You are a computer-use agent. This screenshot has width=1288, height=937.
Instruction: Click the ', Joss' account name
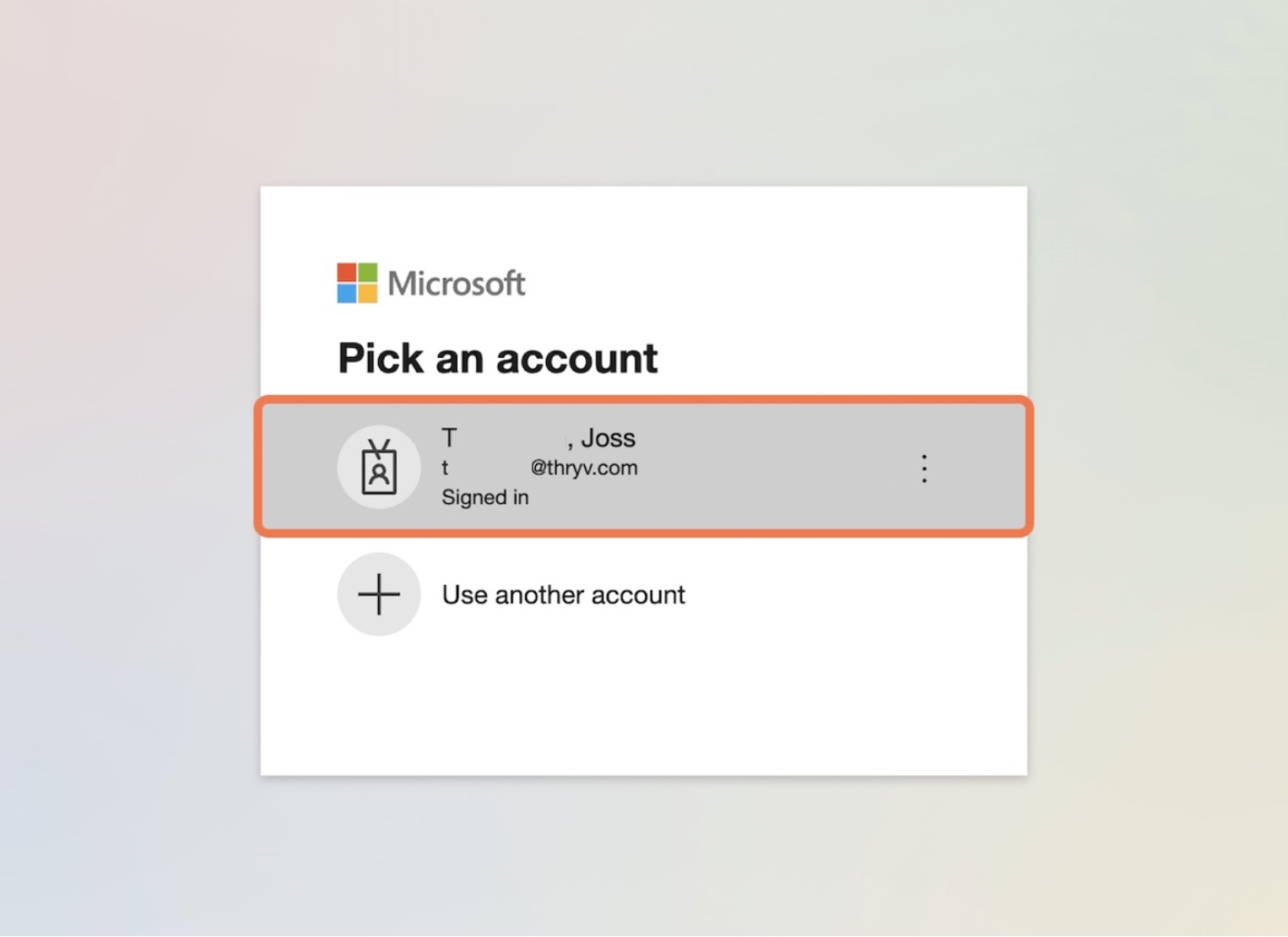pos(601,438)
